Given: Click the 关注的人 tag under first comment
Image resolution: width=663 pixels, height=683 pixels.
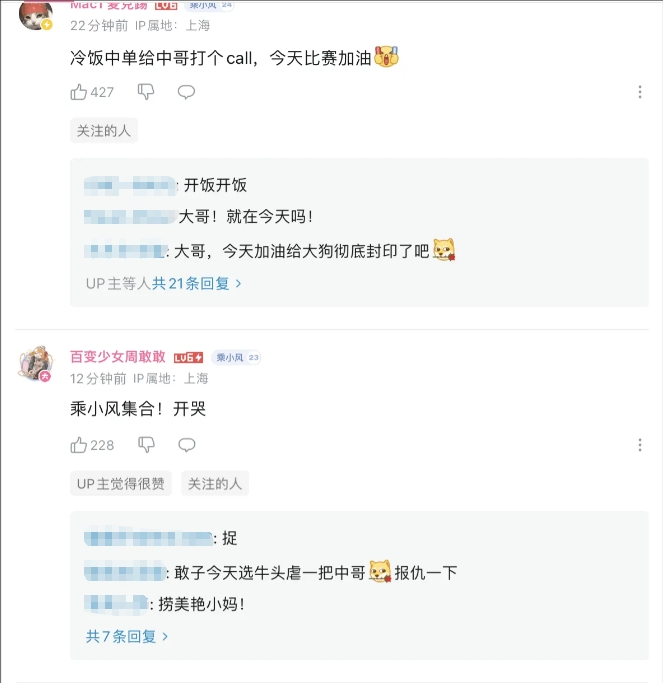Looking at the screenshot, I should (x=104, y=130).
